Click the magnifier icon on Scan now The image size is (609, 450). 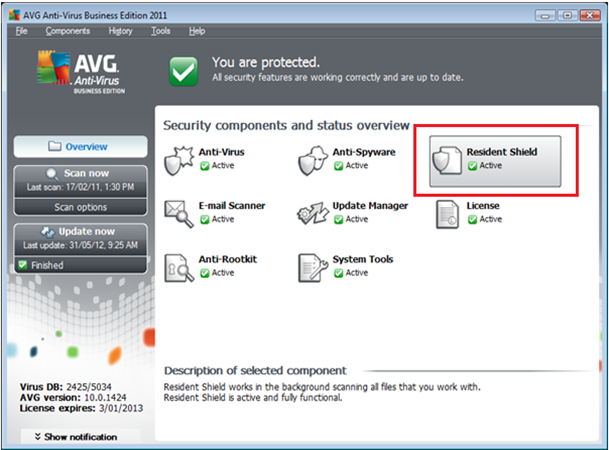pos(52,174)
